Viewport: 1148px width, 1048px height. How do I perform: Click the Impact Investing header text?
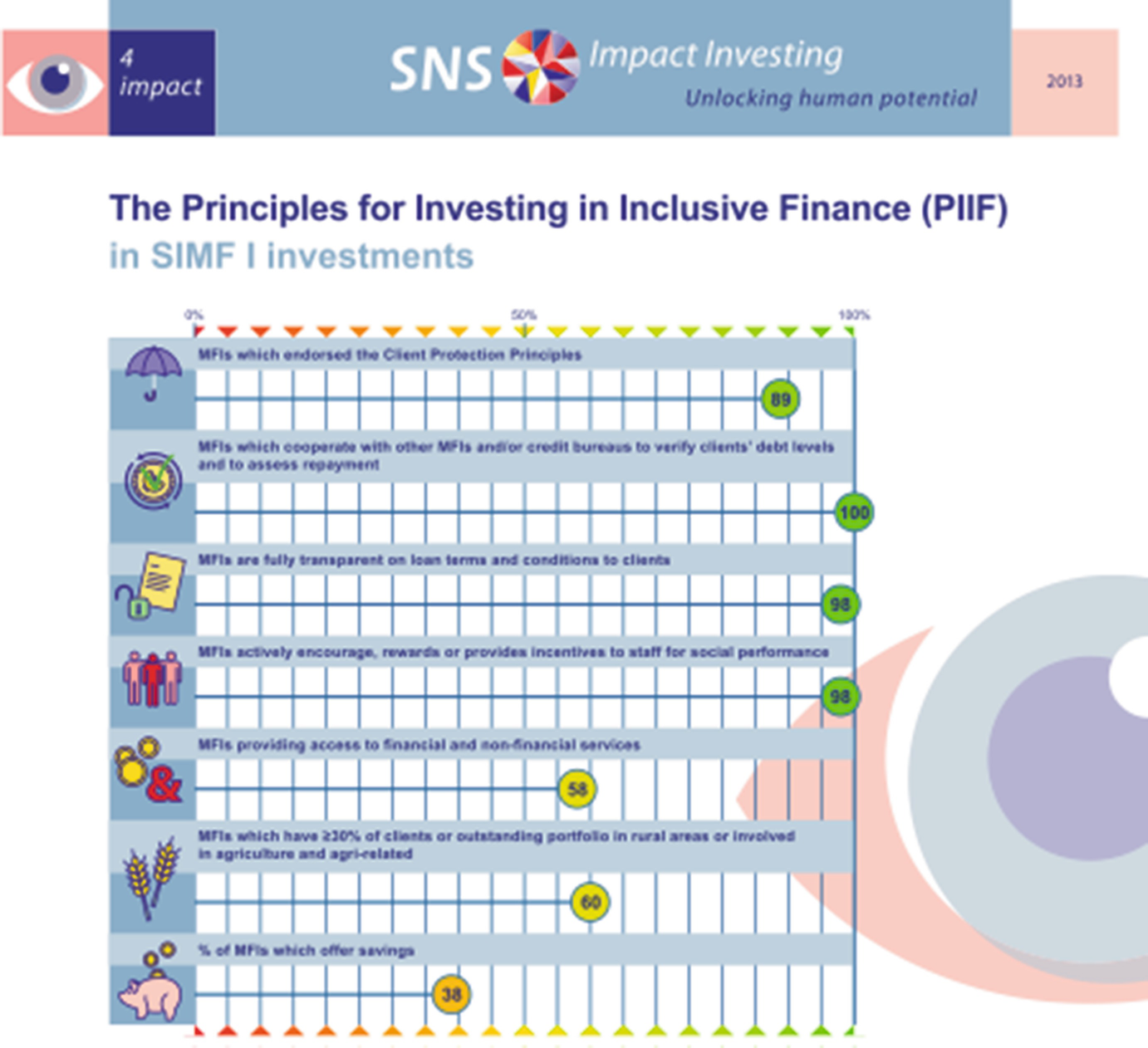[x=715, y=55]
